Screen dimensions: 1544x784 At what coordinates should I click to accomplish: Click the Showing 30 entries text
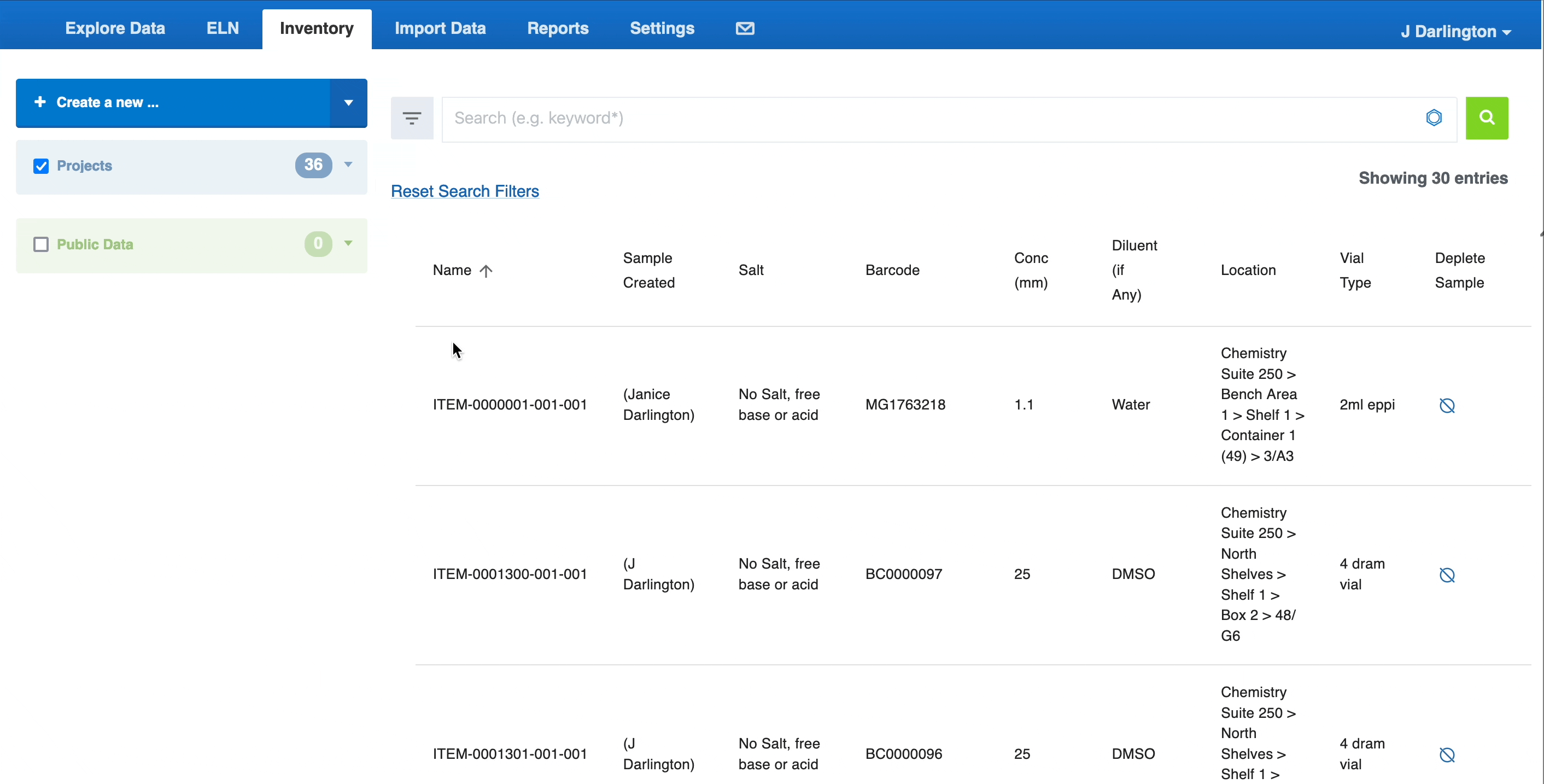1432,178
